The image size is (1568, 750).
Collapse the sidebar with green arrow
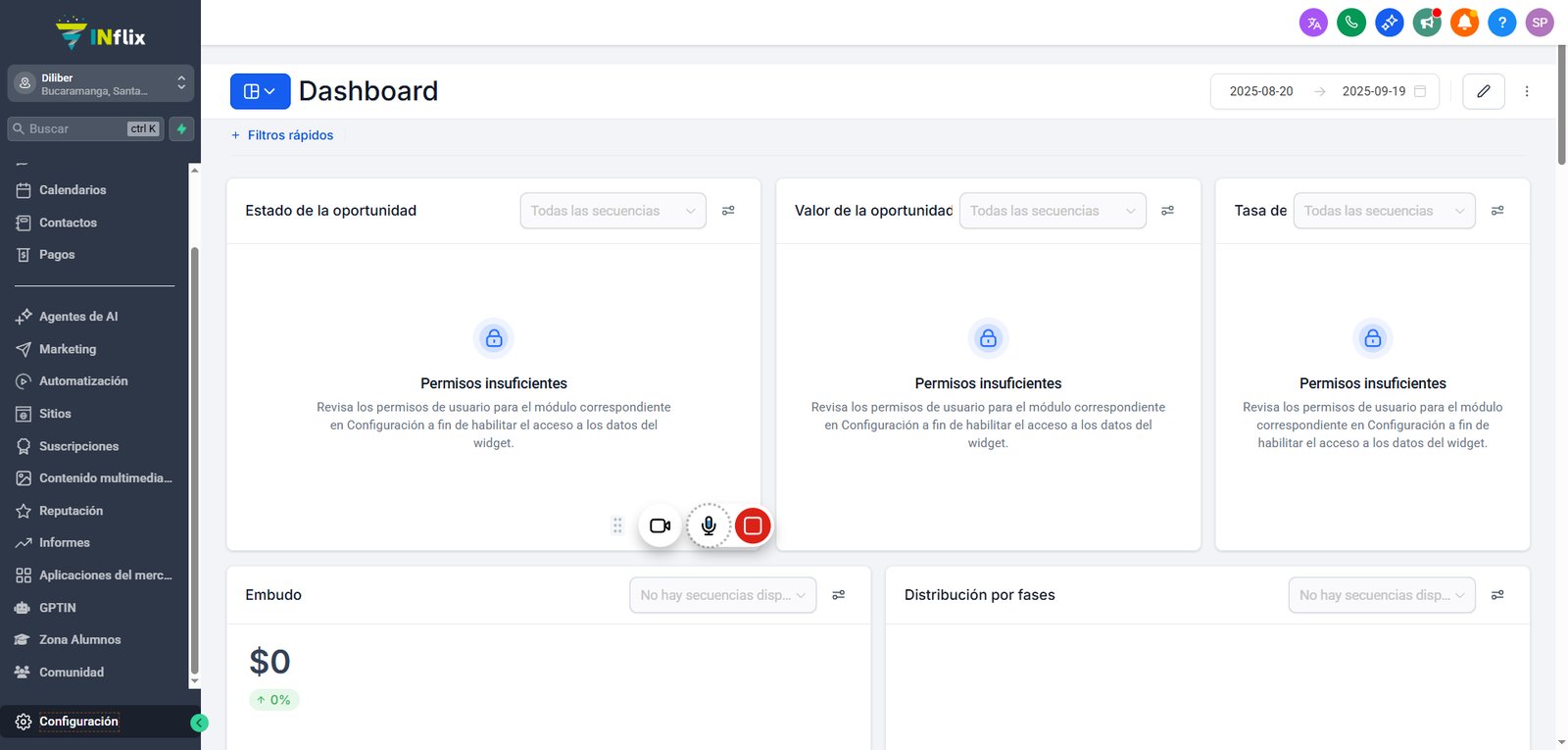199,723
